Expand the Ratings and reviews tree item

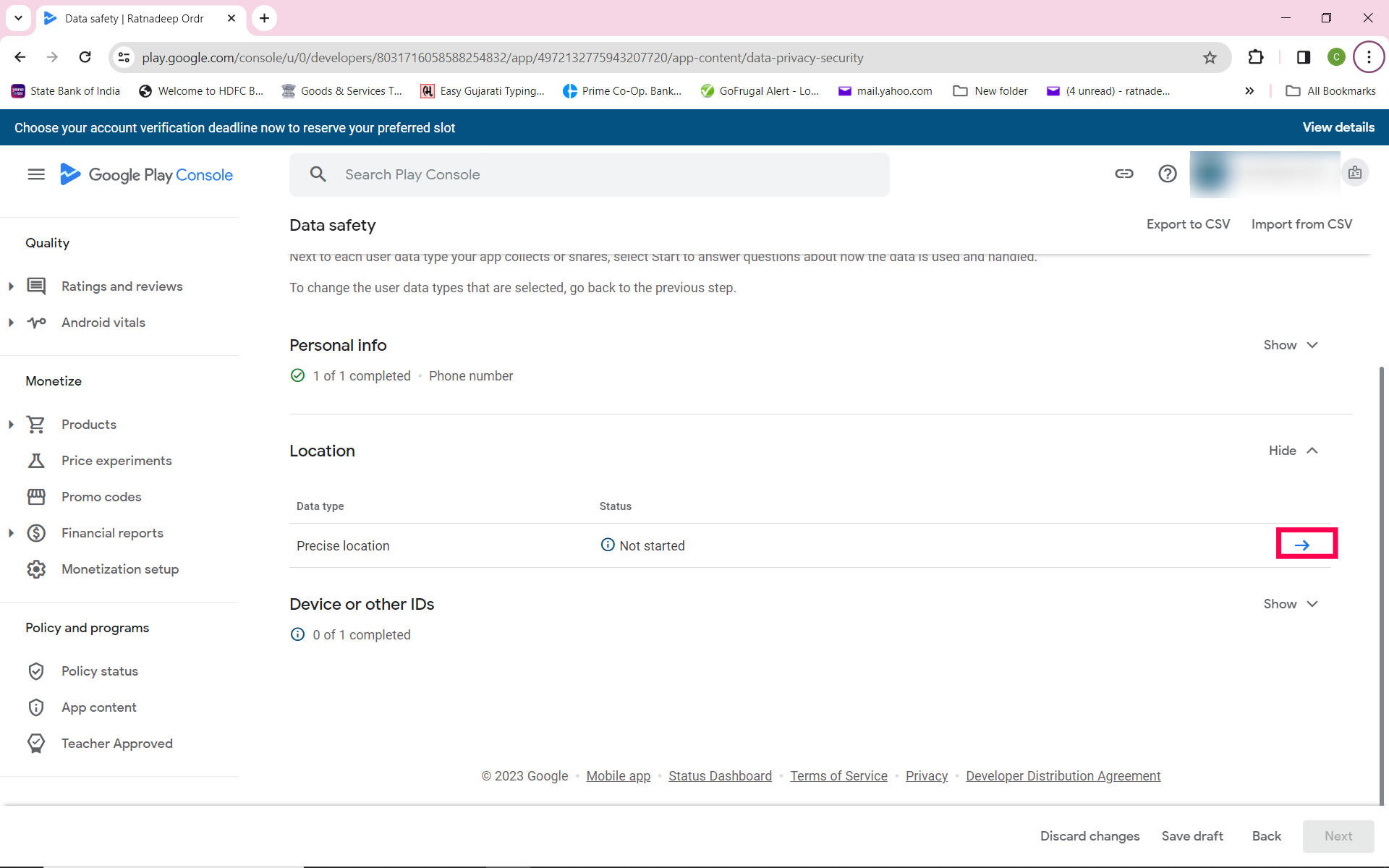pyautogui.click(x=11, y=286)
